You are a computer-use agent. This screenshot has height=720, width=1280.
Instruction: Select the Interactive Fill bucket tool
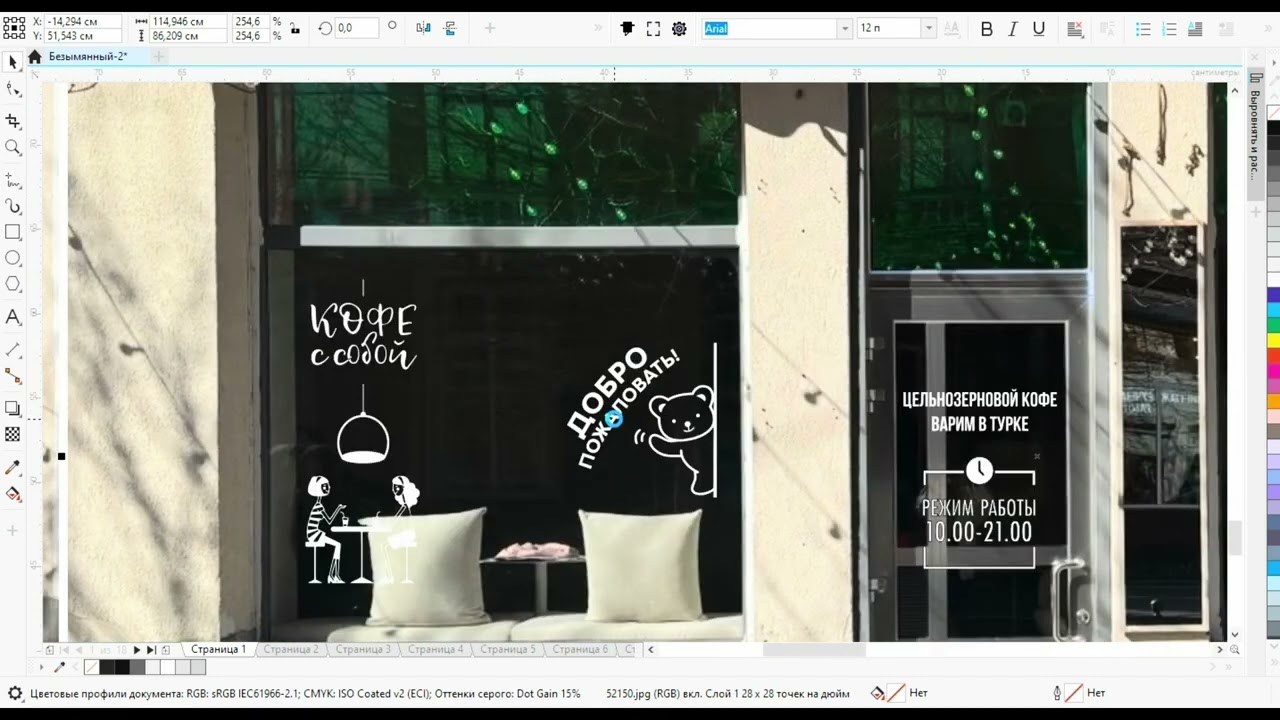click(x=13, y=494)
